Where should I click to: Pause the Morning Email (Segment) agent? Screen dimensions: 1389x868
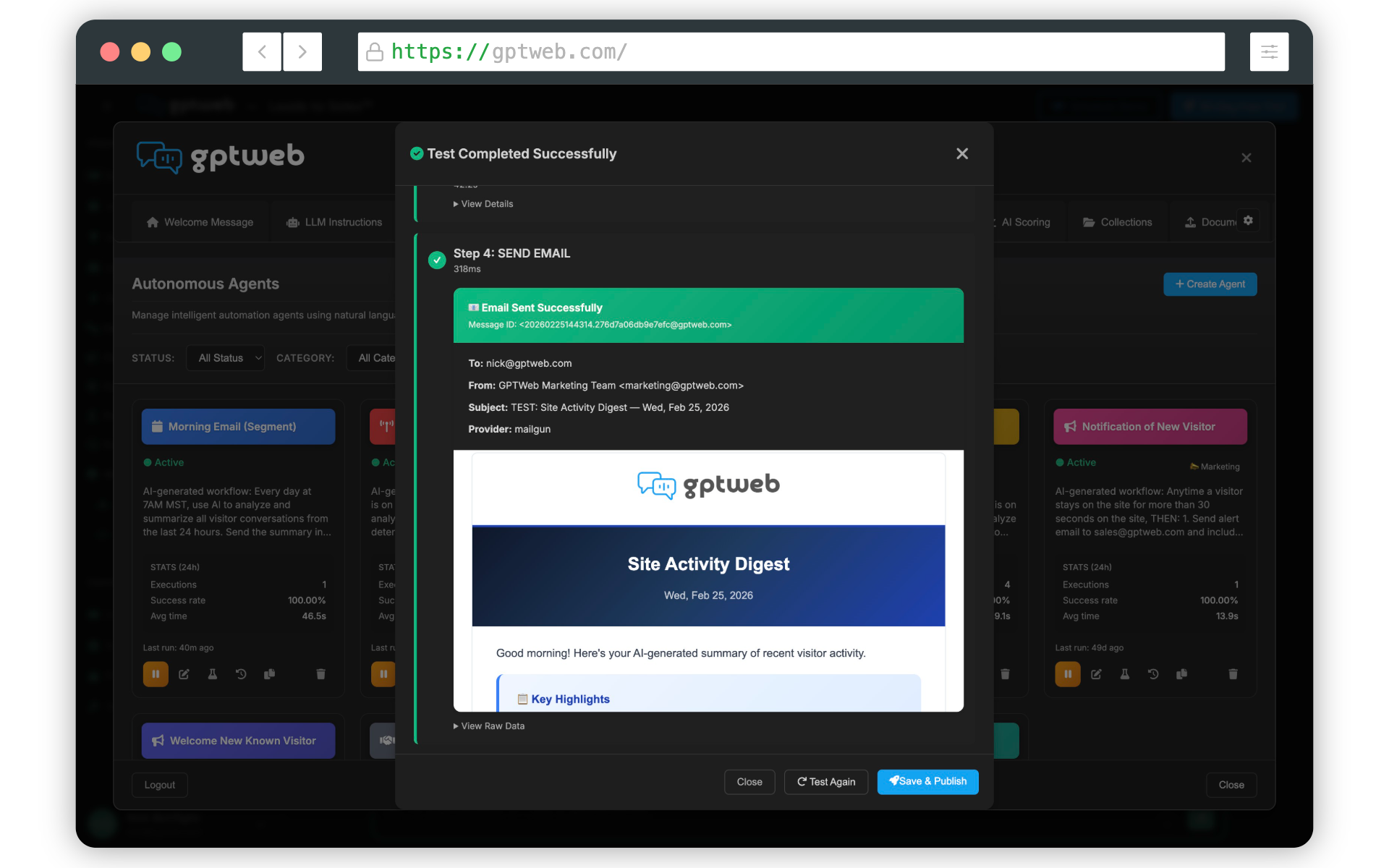pyautogui.click(x=156, y=674)
